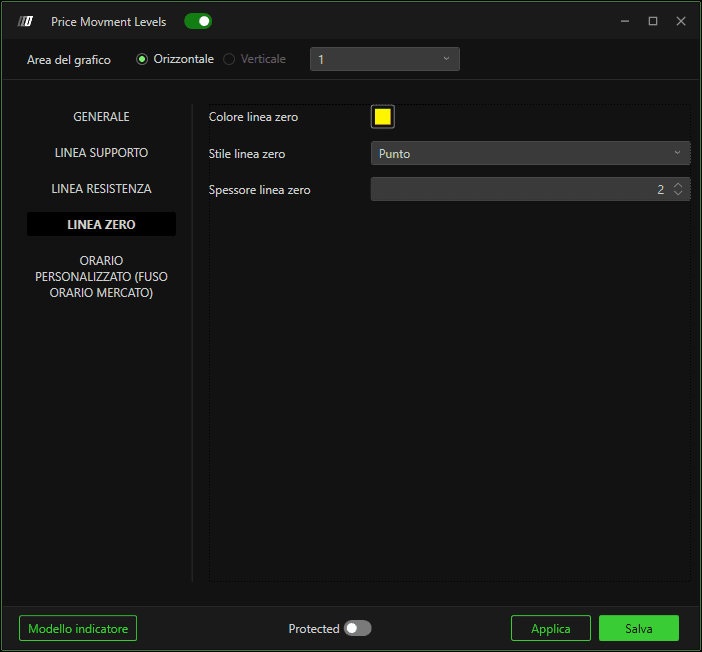The image size is (702, 652).
Task: Click the Spessore linea zero label
Action: pos(260,190)
